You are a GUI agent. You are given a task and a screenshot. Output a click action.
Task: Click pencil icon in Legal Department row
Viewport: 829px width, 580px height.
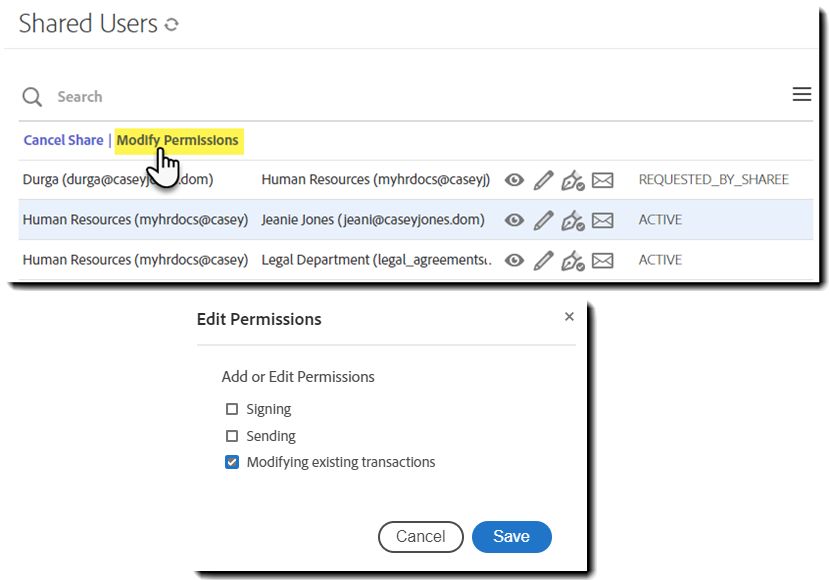click(x=543, y=260)
